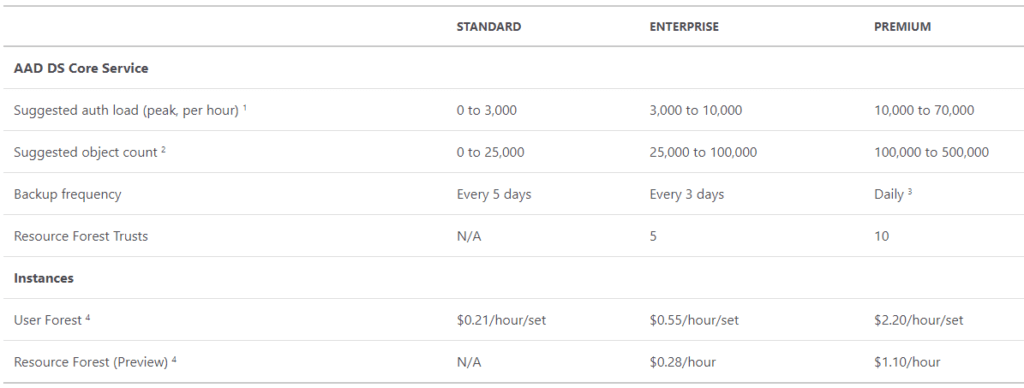Select the 10,000 to 70,000 auth load cell
Viewport: 1024px width, 388px height.
point(924,110)
